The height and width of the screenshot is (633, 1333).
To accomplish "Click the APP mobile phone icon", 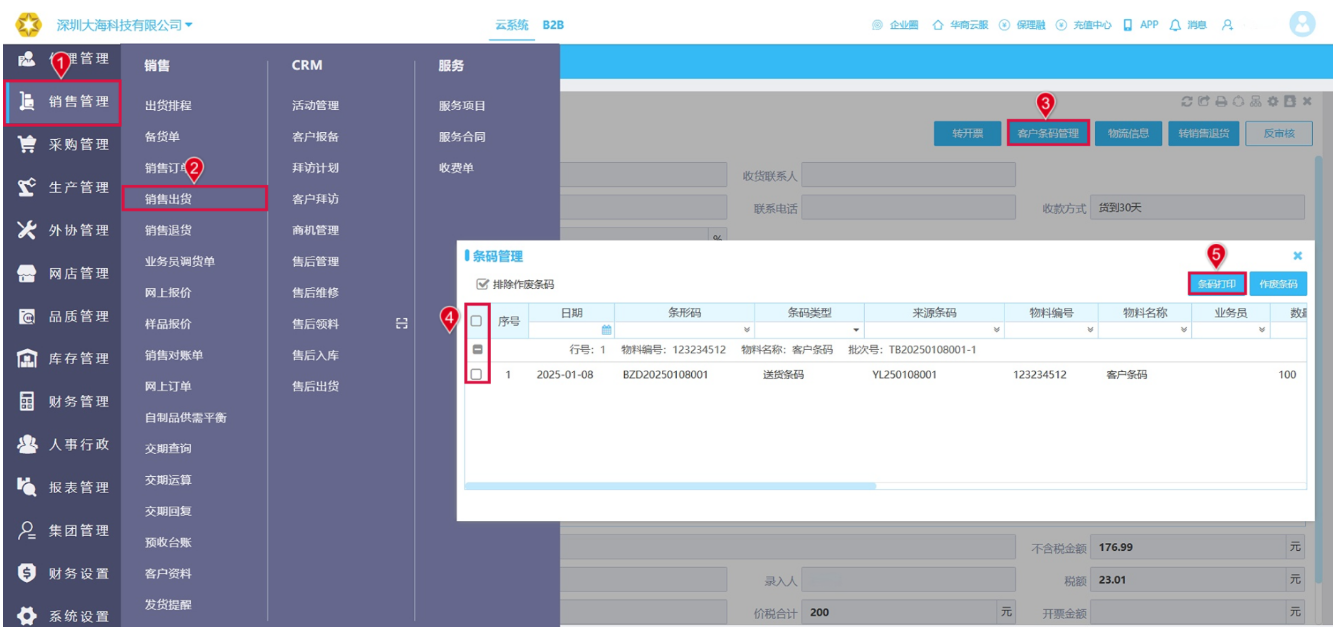I will 1128,25.
